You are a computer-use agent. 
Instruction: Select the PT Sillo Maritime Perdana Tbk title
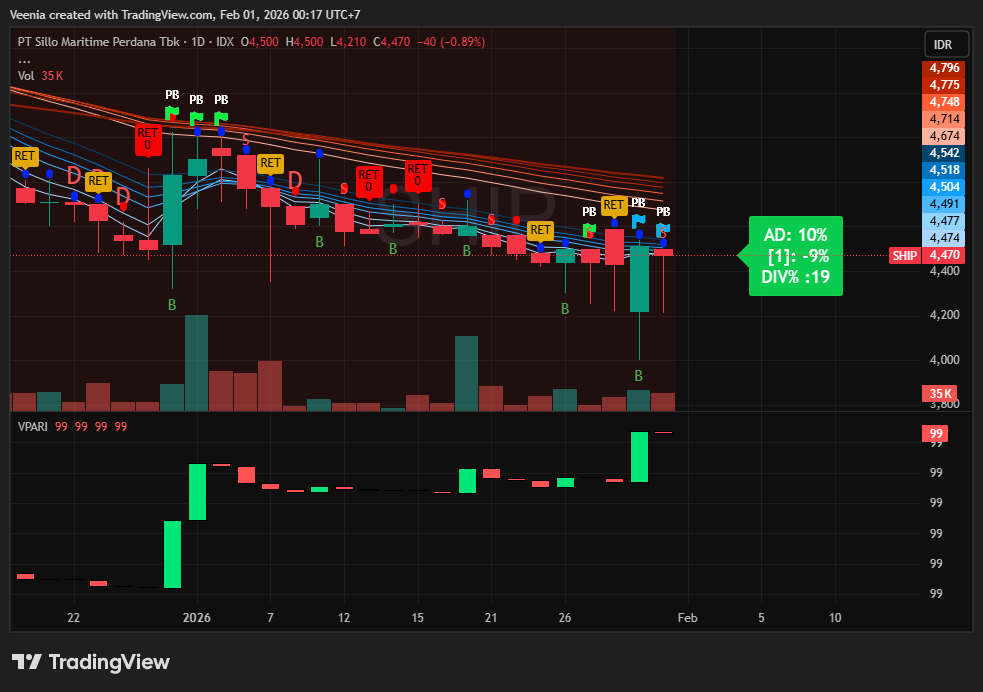(x=98, y=42)
